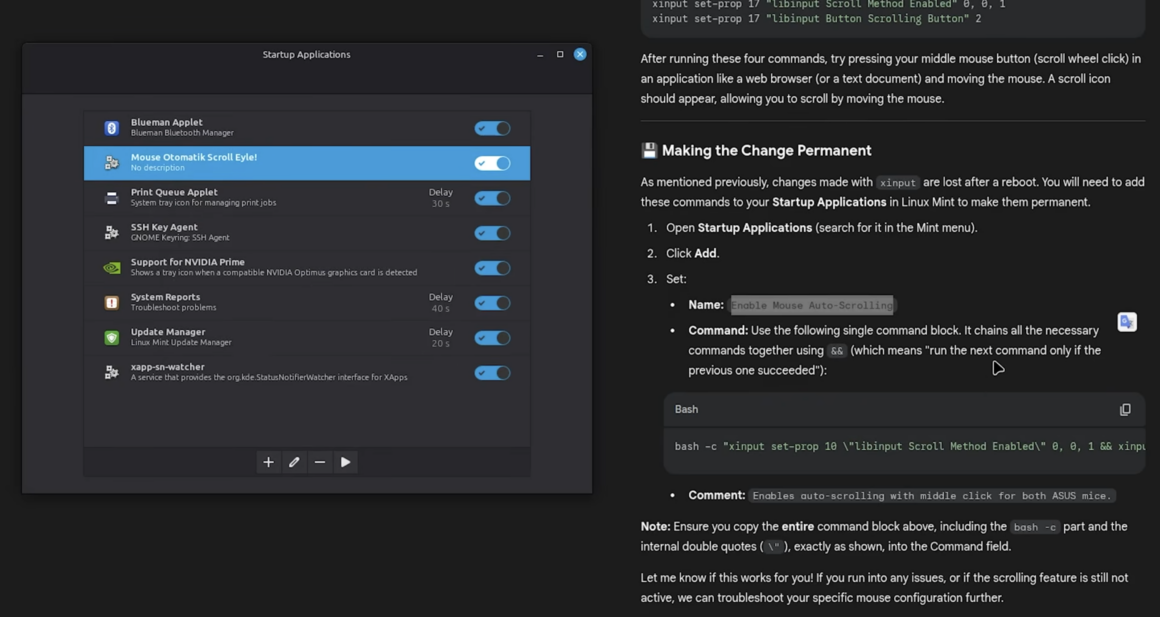The height and width of the screenshot is (617, 1160).
Task: Click the Update Manager shield icon
Action: click(x=112, y=337)
